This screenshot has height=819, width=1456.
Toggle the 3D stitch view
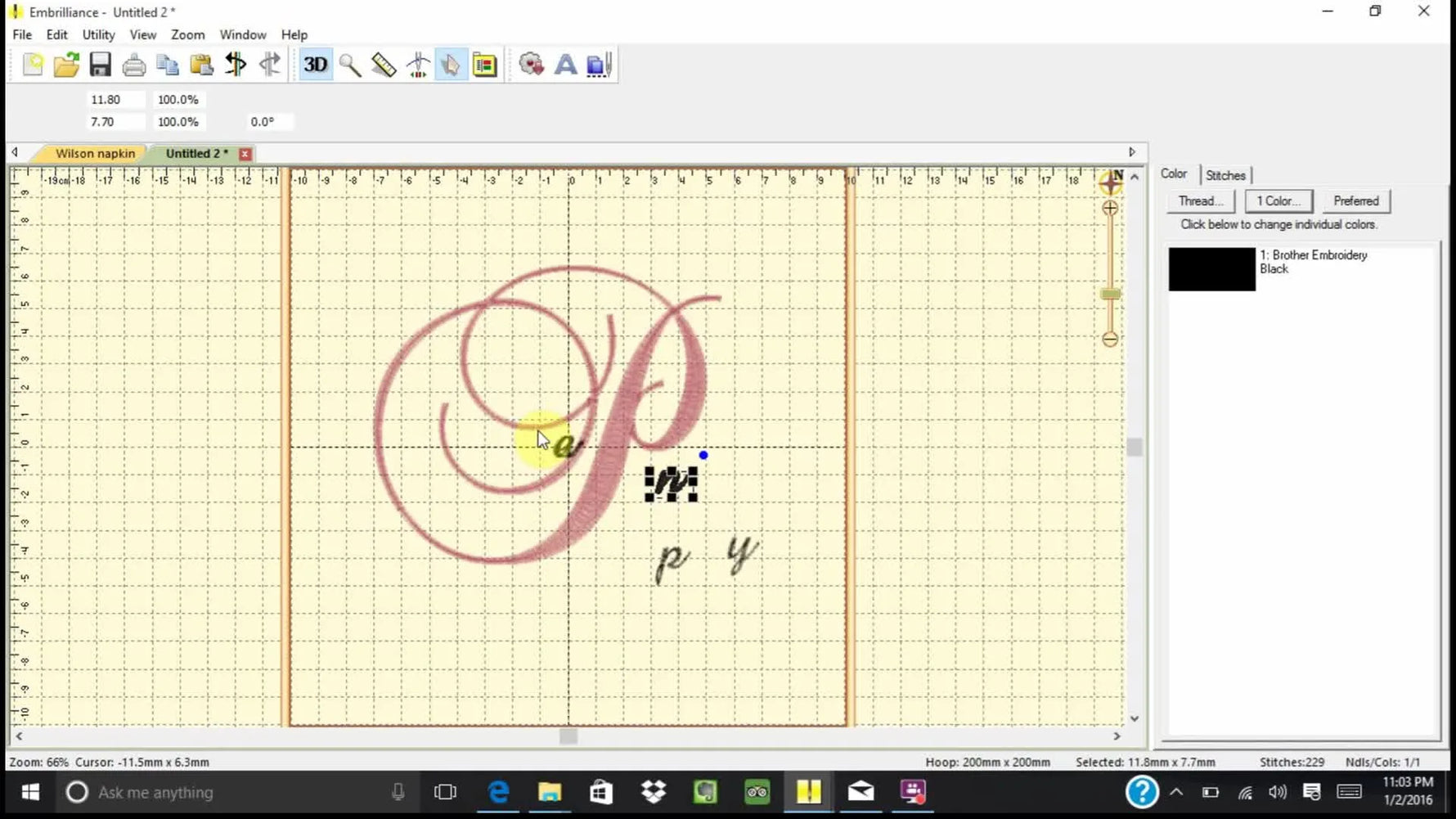click(315, 65)
